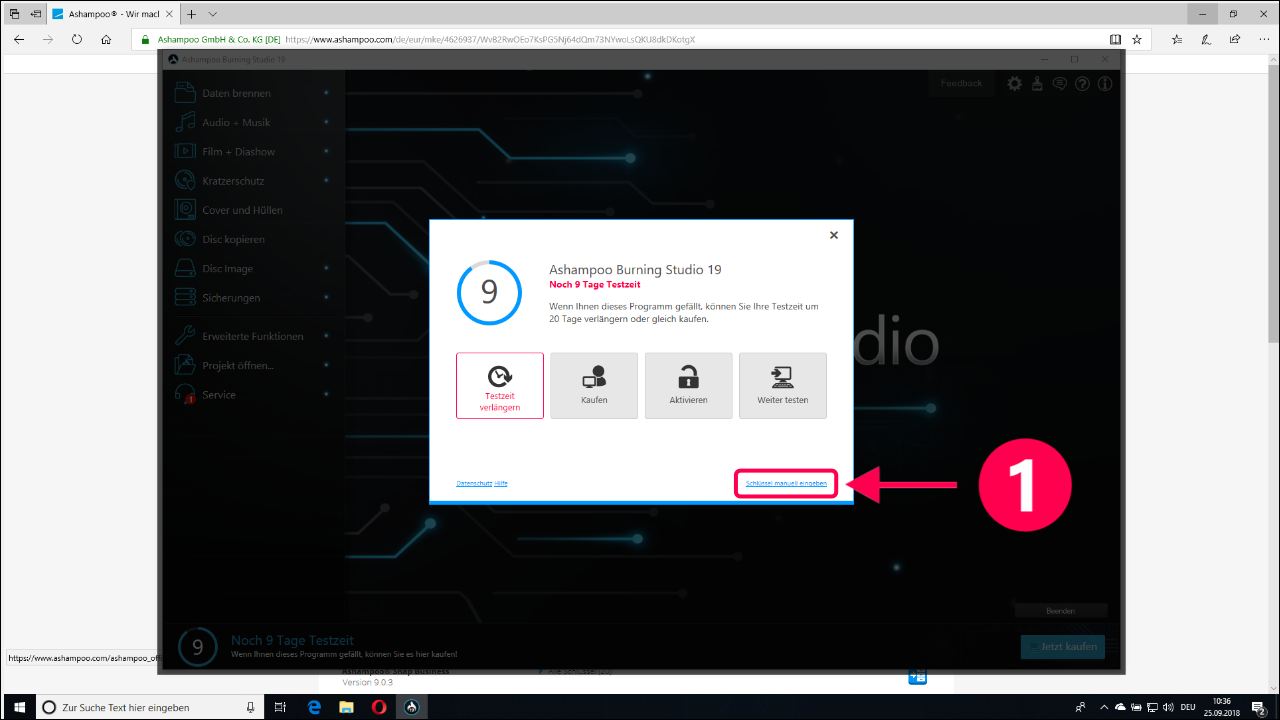Screen dimensions: 1280x720
Task: Open Opera from the taskbar
Action: click(x=379, y=707)
